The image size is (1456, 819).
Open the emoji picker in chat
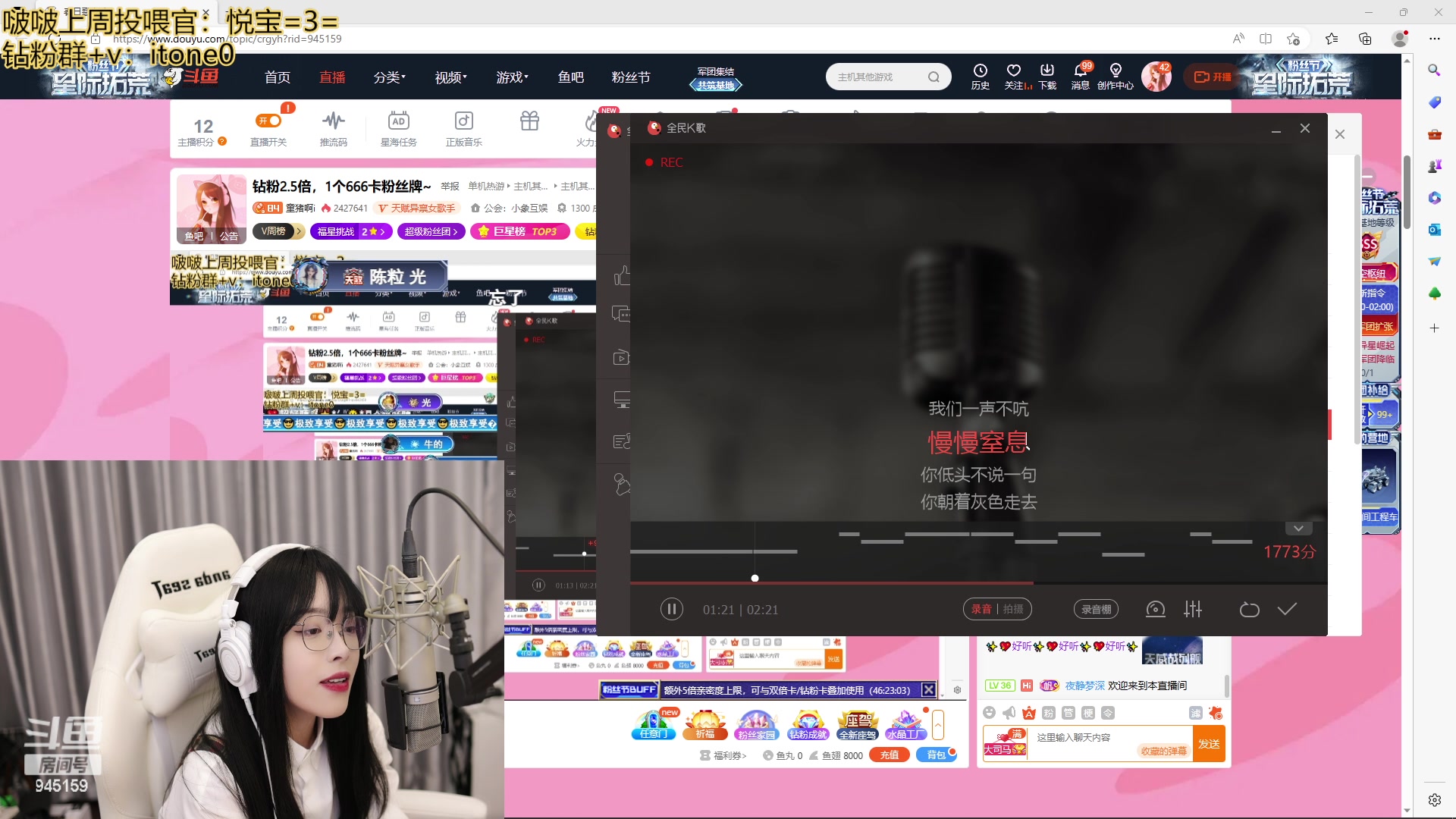(990, 714)
